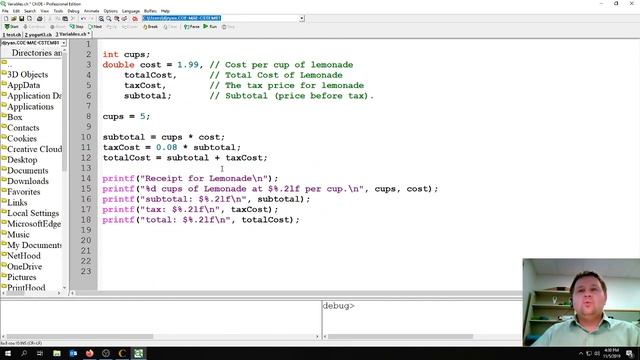Open the Options menu
The width and height of the screenshot is (640, 360).
[x=110, y=11]
